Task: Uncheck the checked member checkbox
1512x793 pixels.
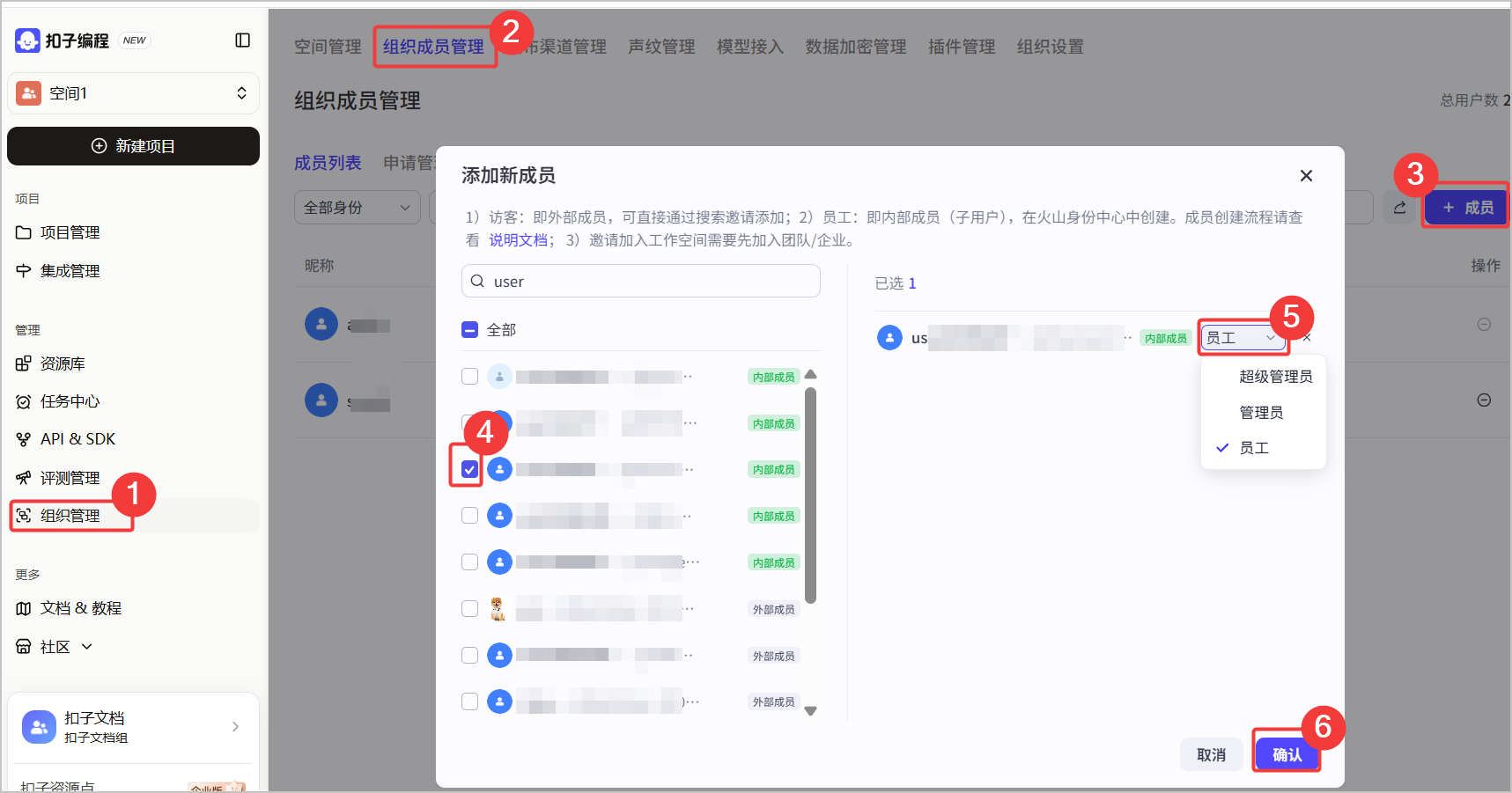Action: tap(470, 469)
